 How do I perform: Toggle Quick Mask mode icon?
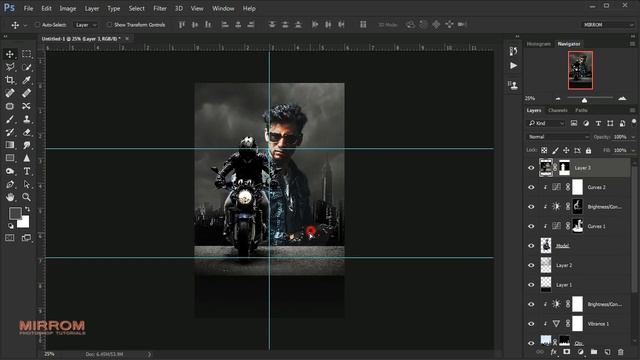pyautogui.click(x=10, y=238)
